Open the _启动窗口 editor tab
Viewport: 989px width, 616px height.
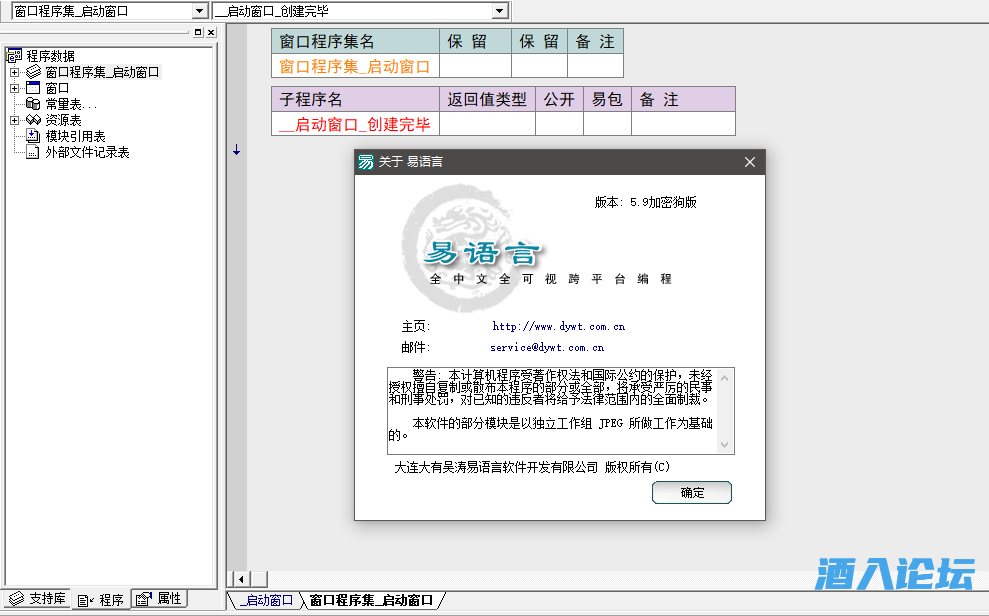click(x=265, y=601)
